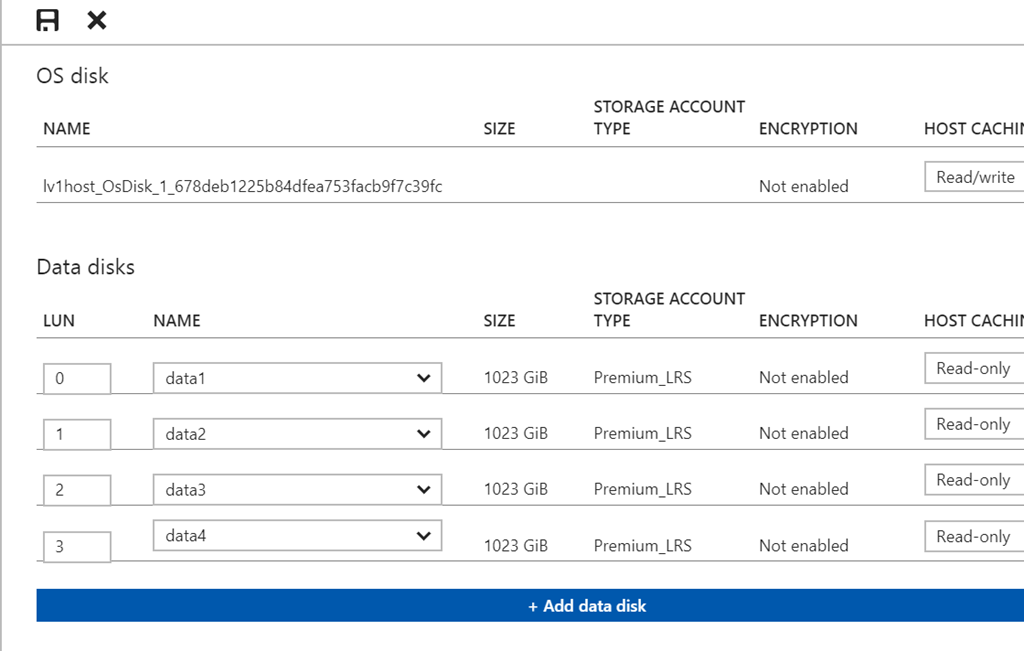Screen dimensions: 1024x651
Task: Click the lv1host_OsDisk OS disk name
Action: pos(241,187)
